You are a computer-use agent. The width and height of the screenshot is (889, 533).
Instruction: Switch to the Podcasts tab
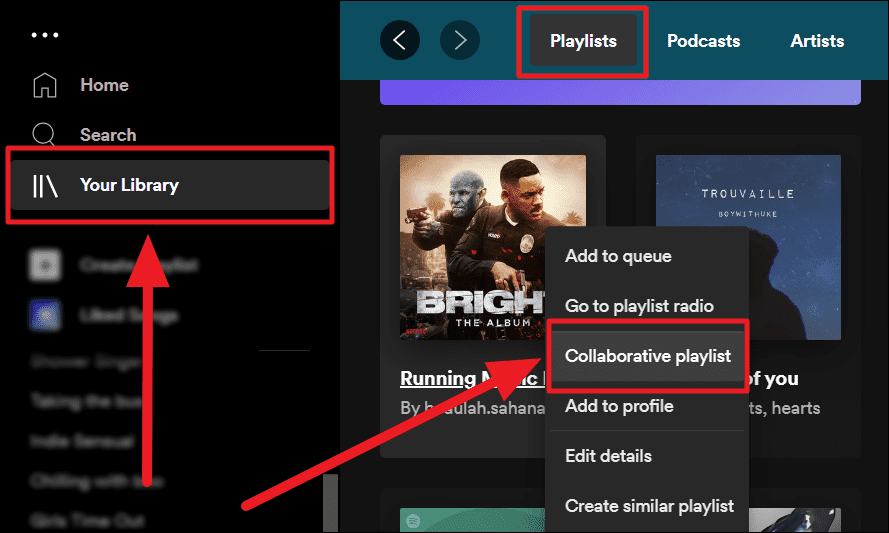[704, 41]
